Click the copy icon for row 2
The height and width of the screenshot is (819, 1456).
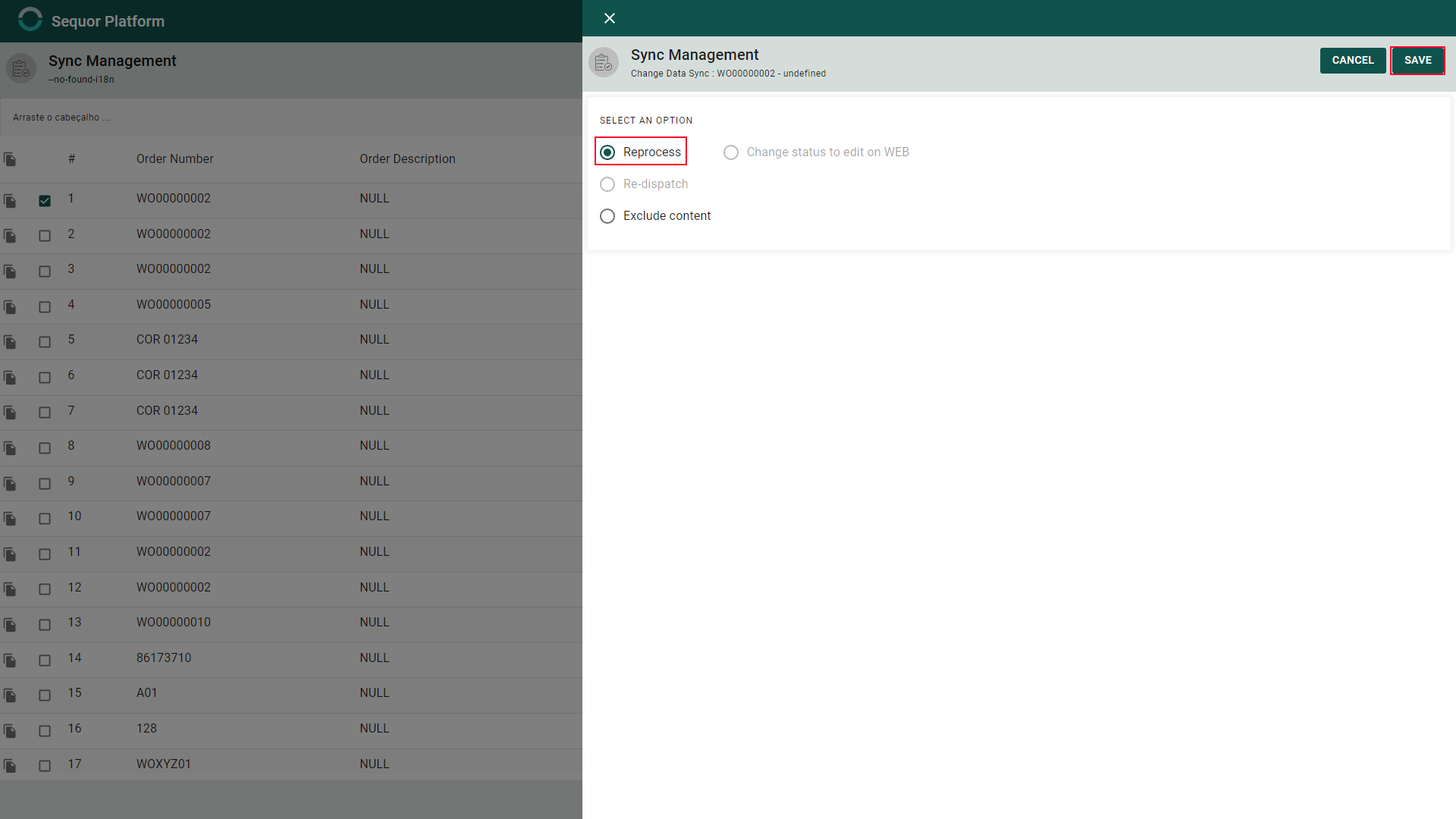(10, 236)
